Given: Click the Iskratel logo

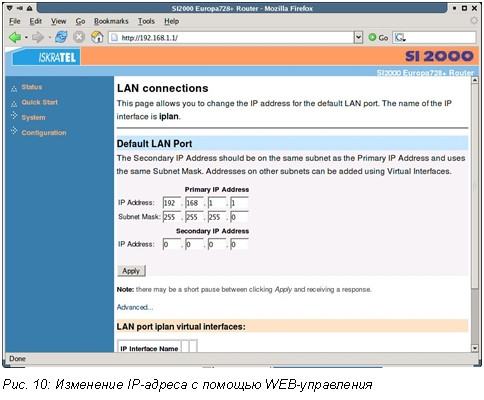Looking at the screenshot, I should tap(46, 57).
